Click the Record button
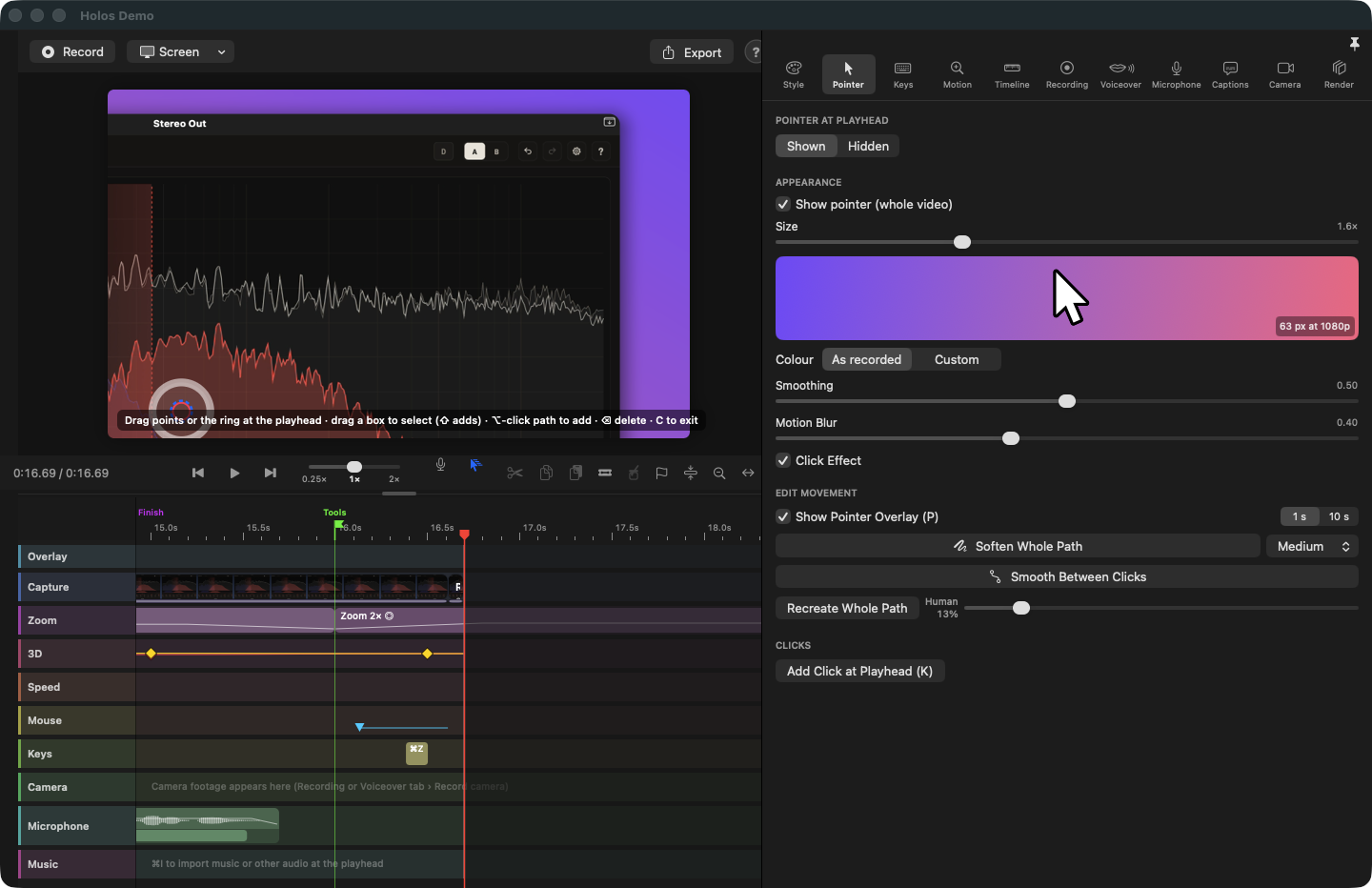This screenshot has width=1372, height=888. pyautogui.click(x=72, y=51)
